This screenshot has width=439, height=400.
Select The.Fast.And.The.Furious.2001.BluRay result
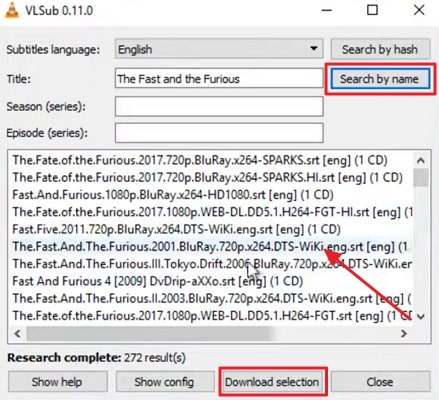click(212, 247)
